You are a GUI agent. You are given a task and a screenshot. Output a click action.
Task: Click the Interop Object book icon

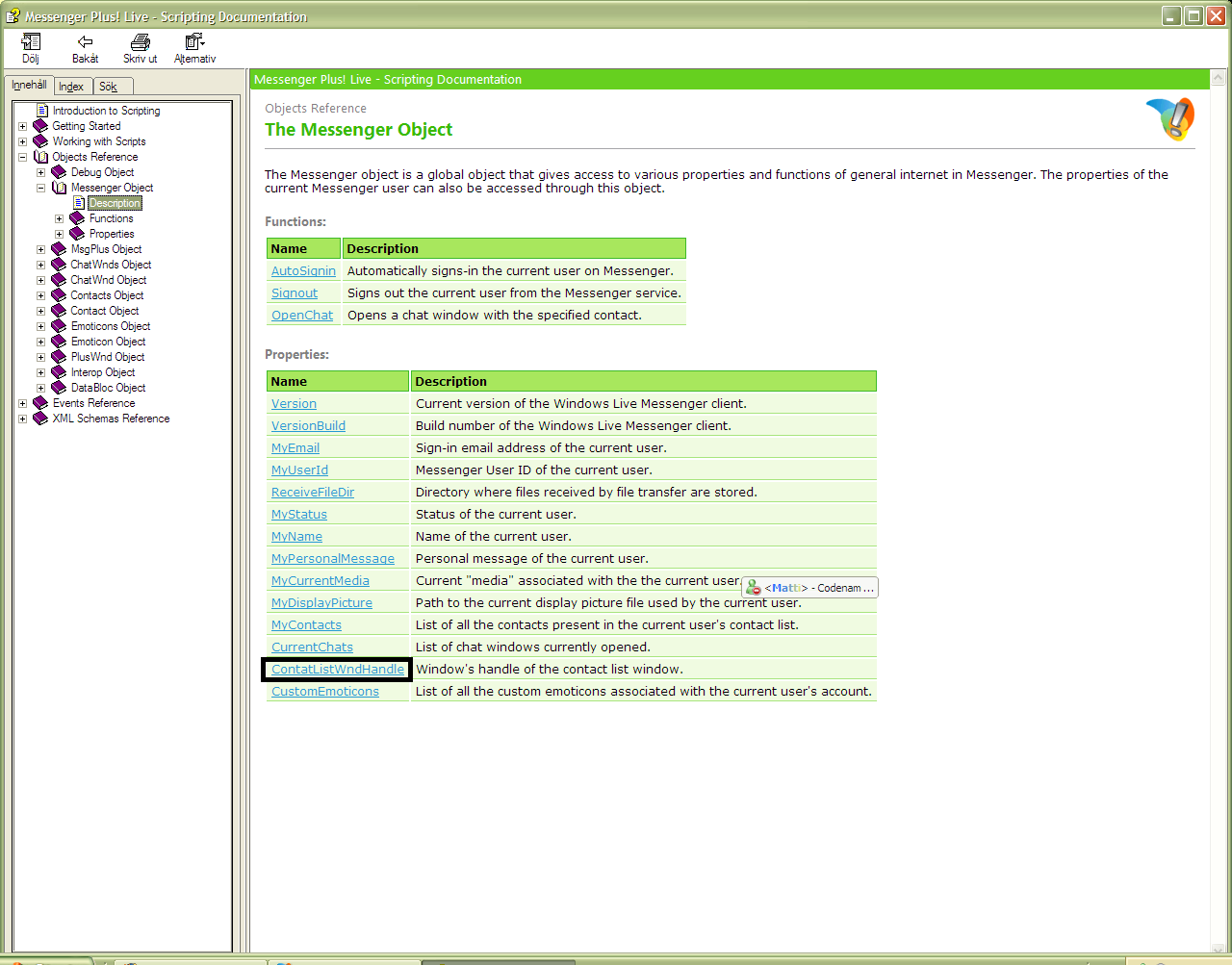(x=59, y=372)
